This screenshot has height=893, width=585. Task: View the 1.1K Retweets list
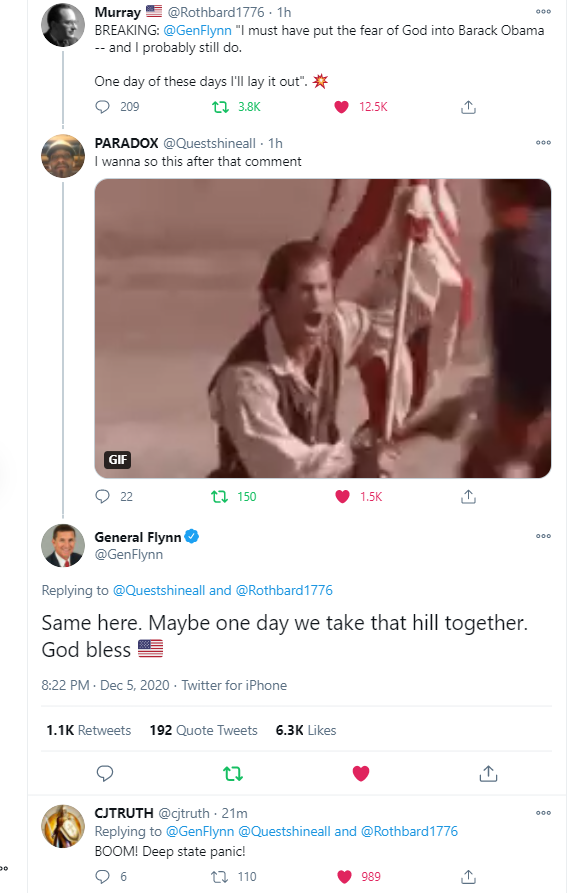click(x=89, y=730)
